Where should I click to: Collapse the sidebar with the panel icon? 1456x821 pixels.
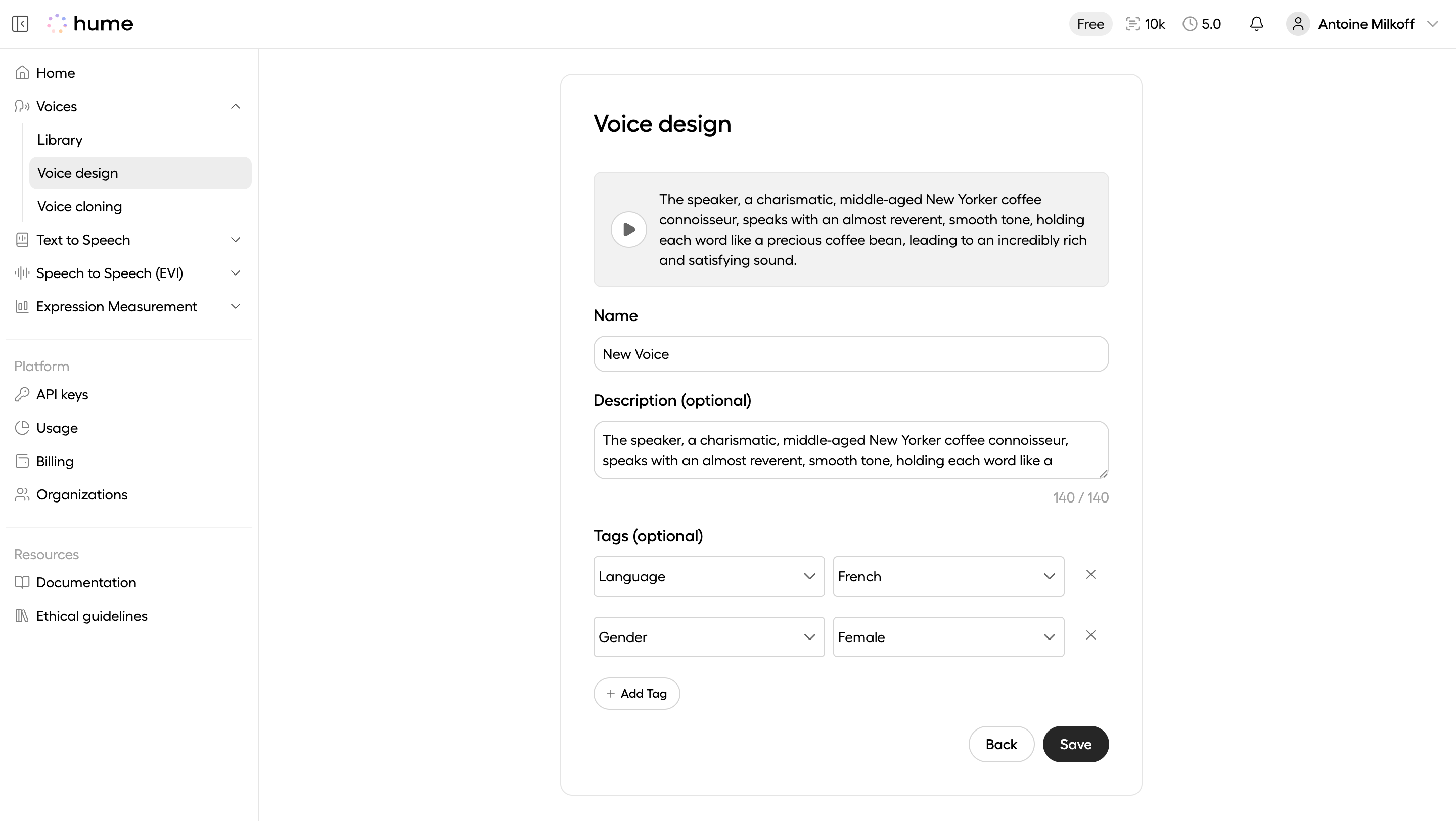point(20,23)
